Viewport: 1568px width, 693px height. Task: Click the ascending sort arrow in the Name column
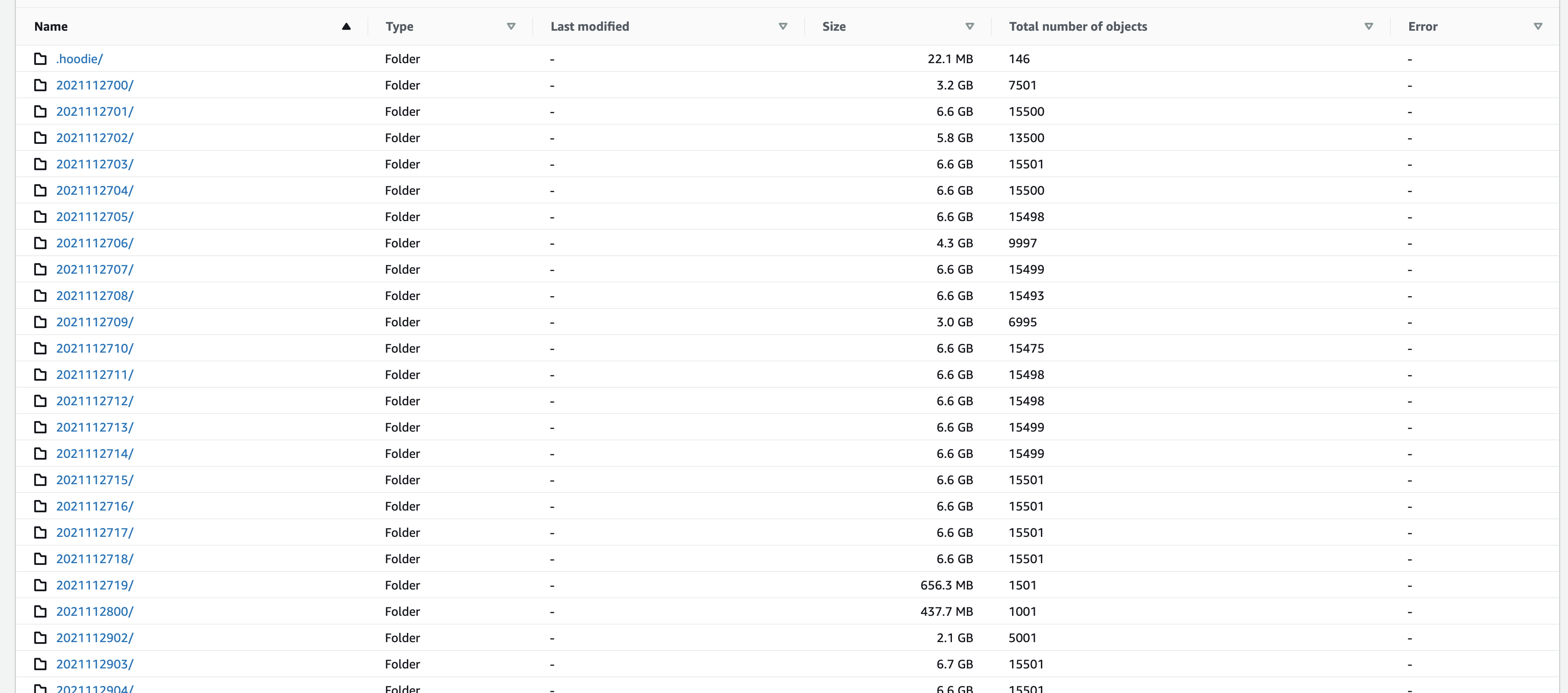point(346,26)
